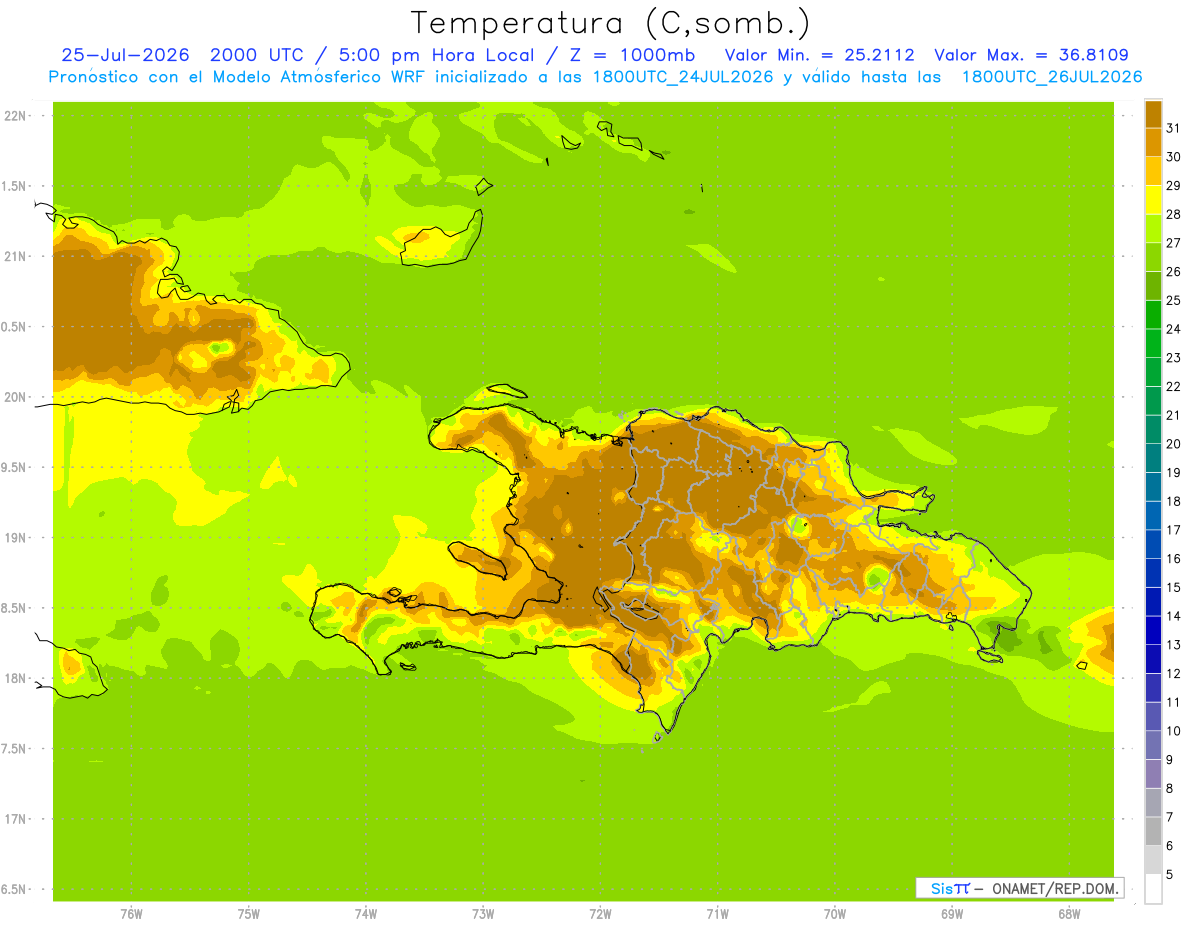
Task: Select the "Z = 1000mb" level label
Action: 631,55
